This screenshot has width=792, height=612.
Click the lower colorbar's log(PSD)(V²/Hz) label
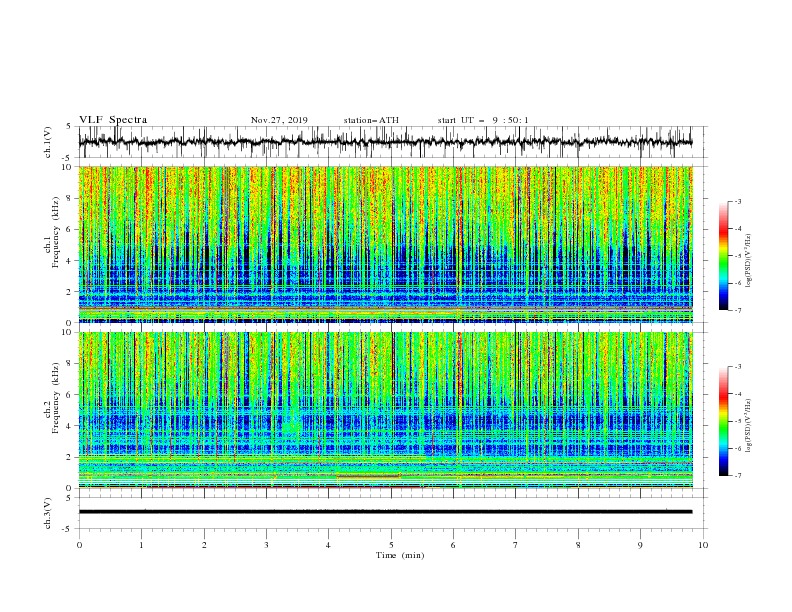click(x=749, y=425)
